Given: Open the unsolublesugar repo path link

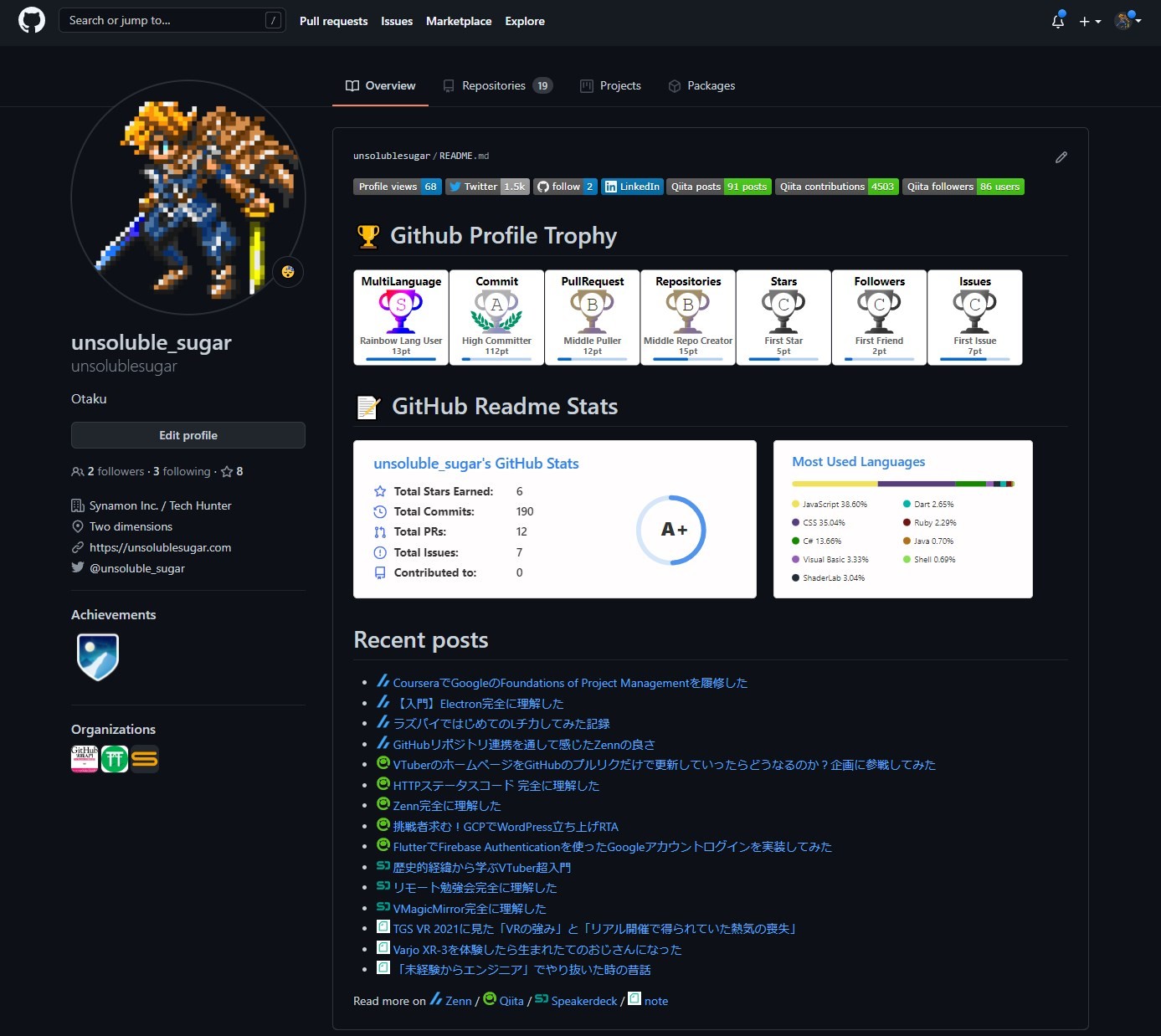Looking at the screenshot, I should pos(392,156).
